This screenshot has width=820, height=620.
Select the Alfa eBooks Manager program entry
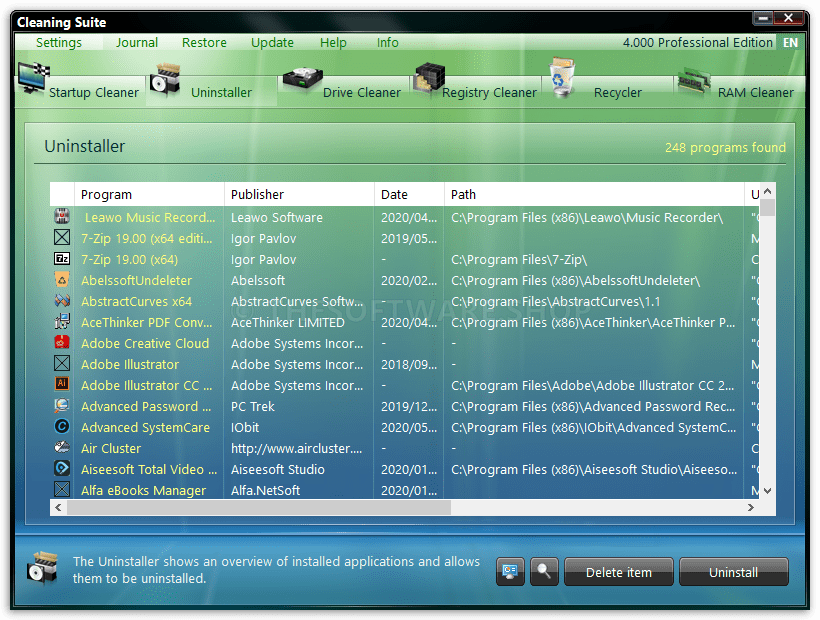[x=143, y=490]
